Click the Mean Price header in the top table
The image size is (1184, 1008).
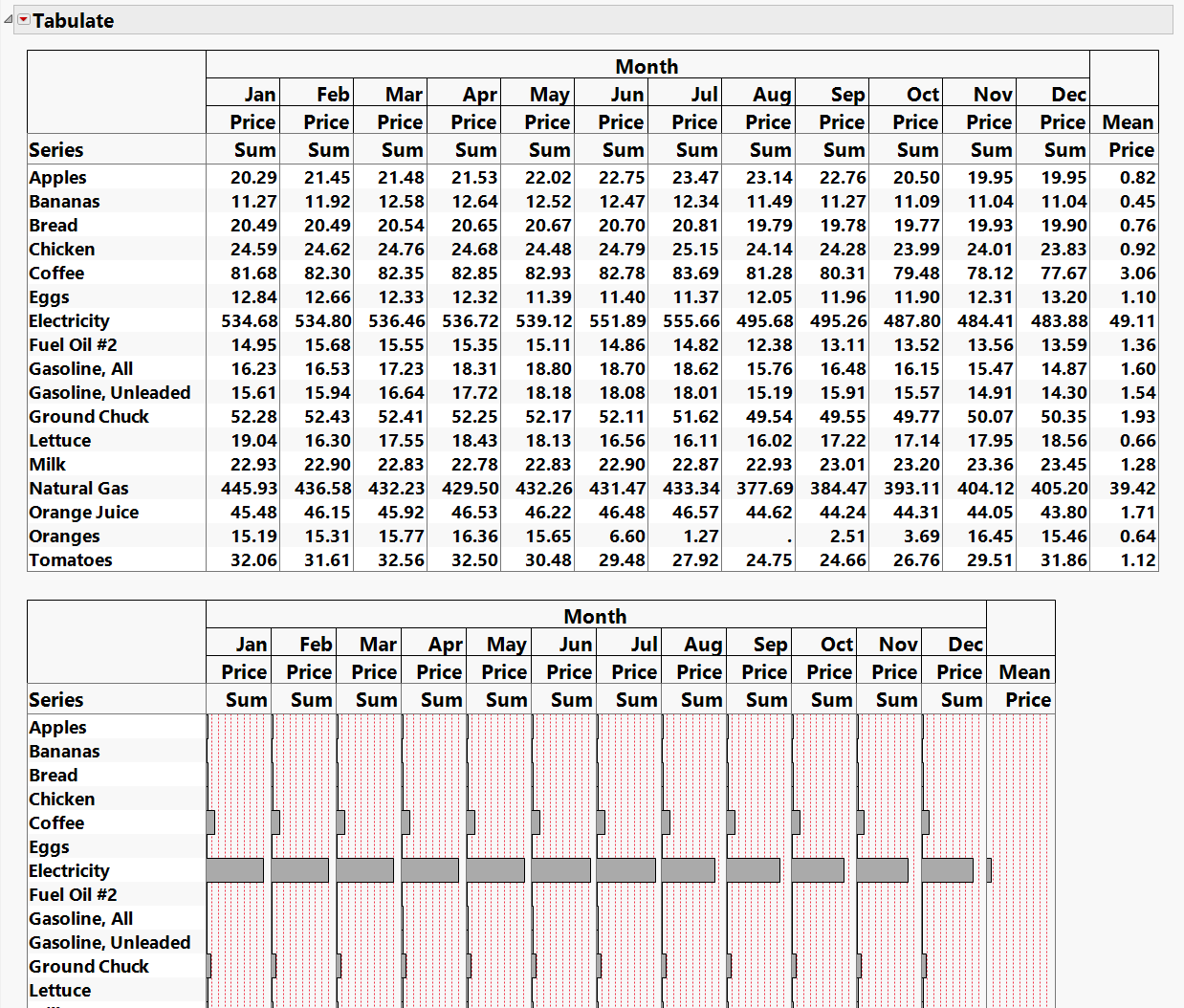[1128, 136]
